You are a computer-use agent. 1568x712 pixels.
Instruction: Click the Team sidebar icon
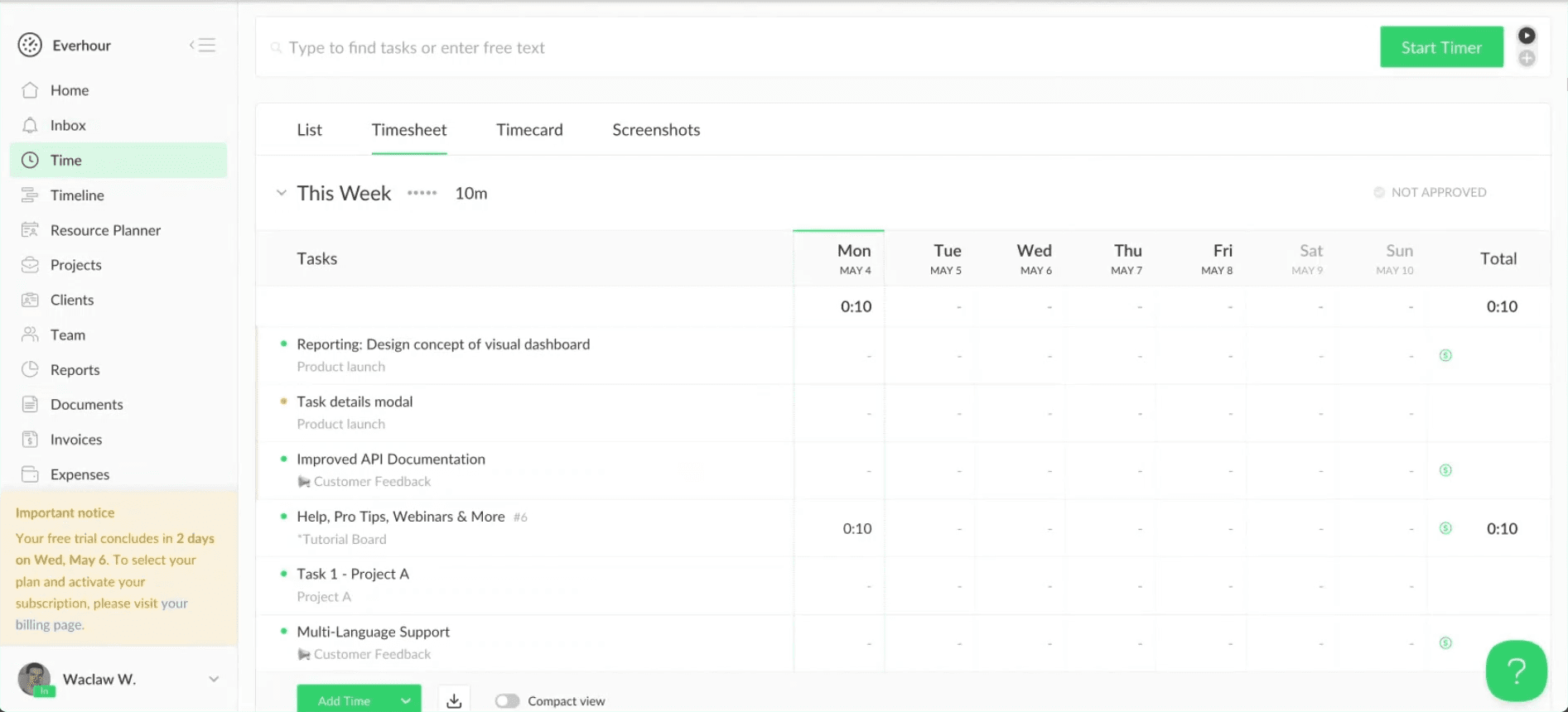(x=30, y=334)
